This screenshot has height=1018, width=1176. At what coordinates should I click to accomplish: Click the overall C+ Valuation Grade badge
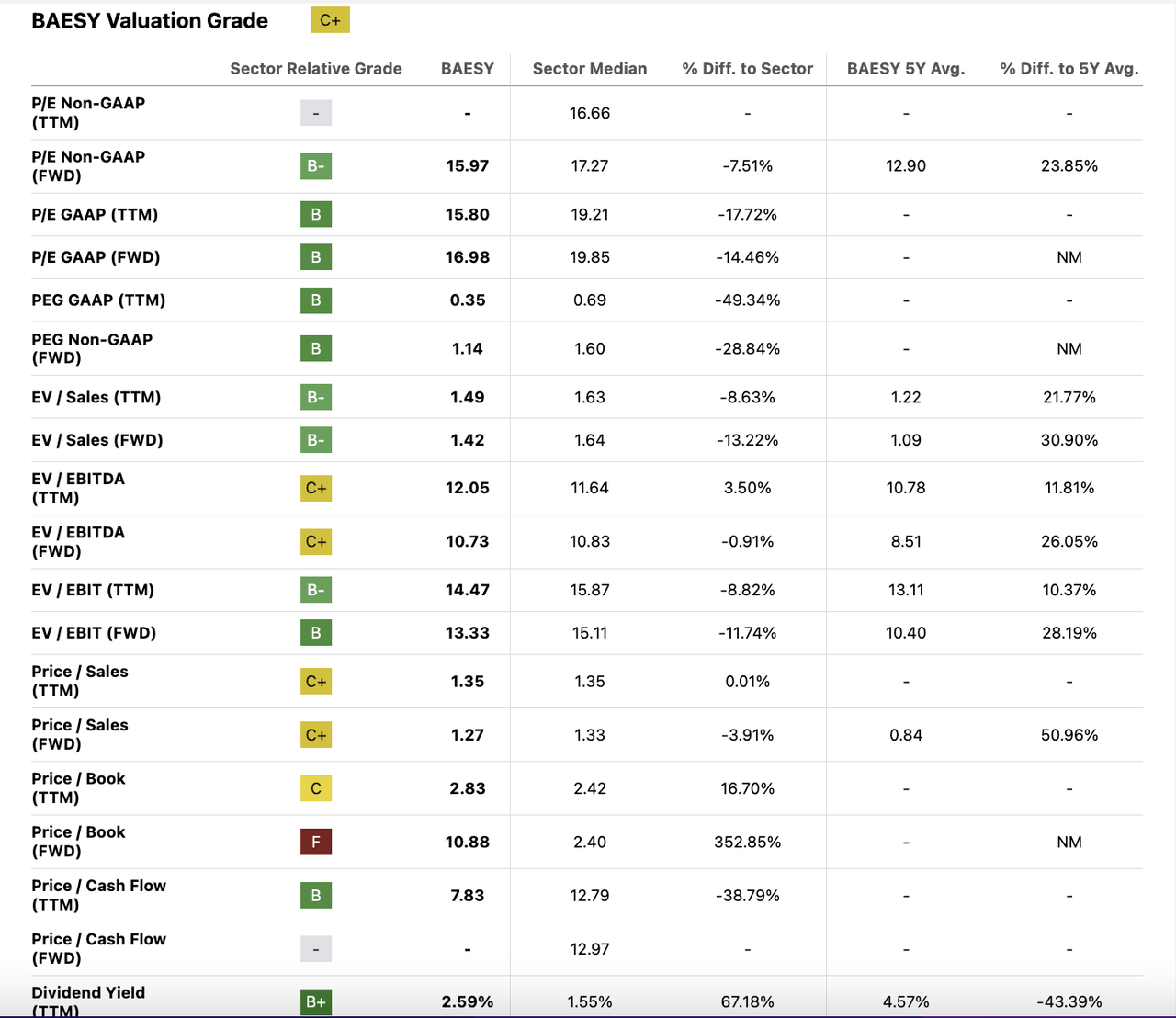pos(330,20)
